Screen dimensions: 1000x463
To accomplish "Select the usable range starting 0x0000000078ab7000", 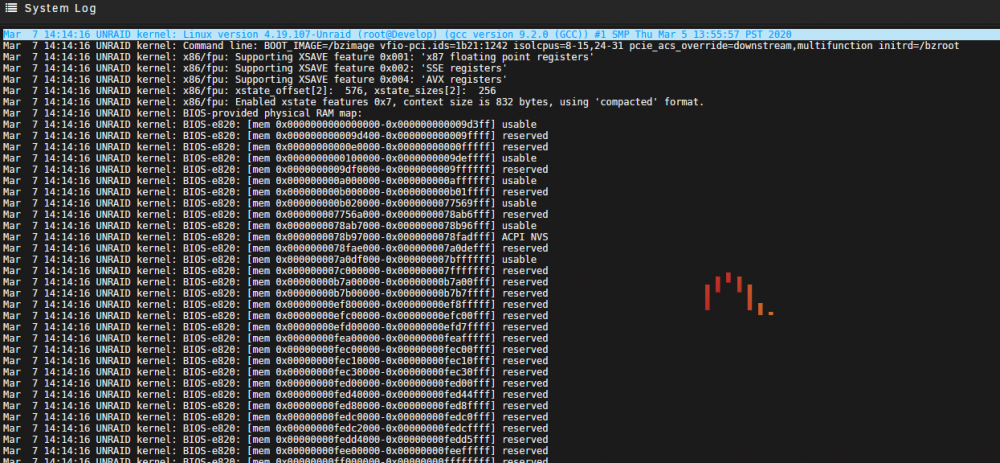I will [x=270, y=226].
